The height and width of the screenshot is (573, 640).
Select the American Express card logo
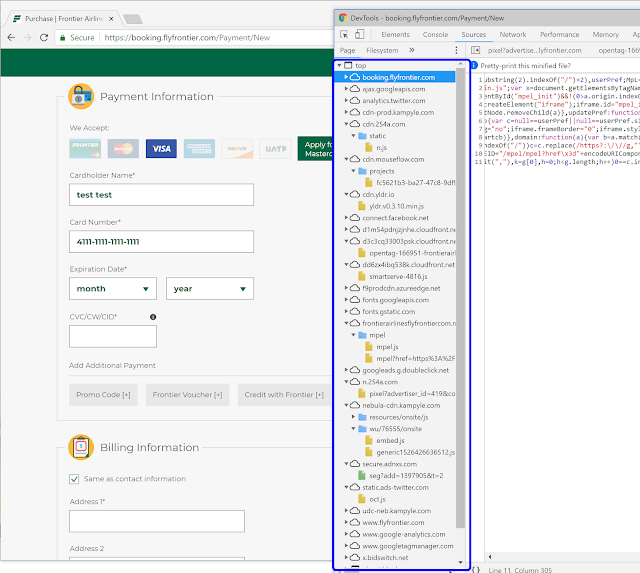pos(199,149)
